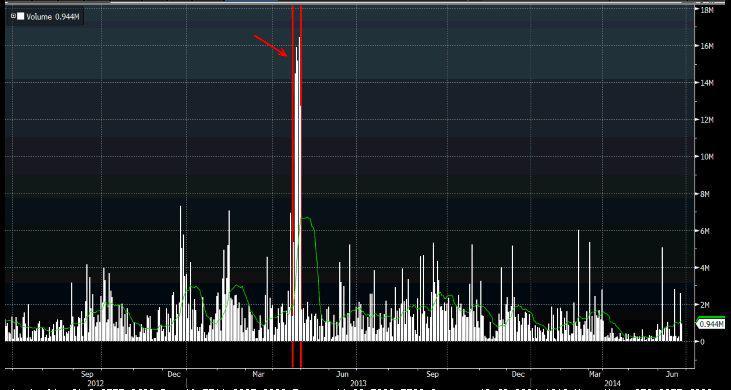Screen dimensions: 731x390
Task: Select the right red vertical marker line
Action: point(301,186)
